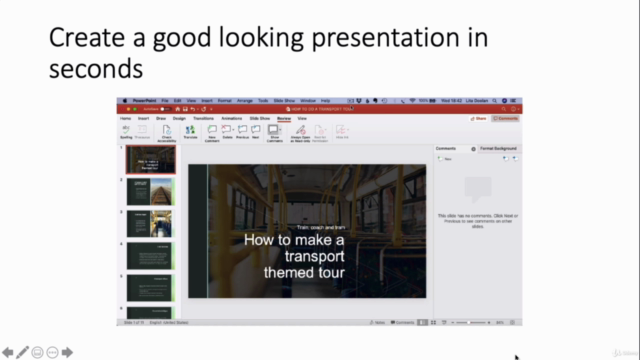Advance with the slideshow forward arrow
The width and height of the screenshot is (640, 360).
[x=67, y=352]
